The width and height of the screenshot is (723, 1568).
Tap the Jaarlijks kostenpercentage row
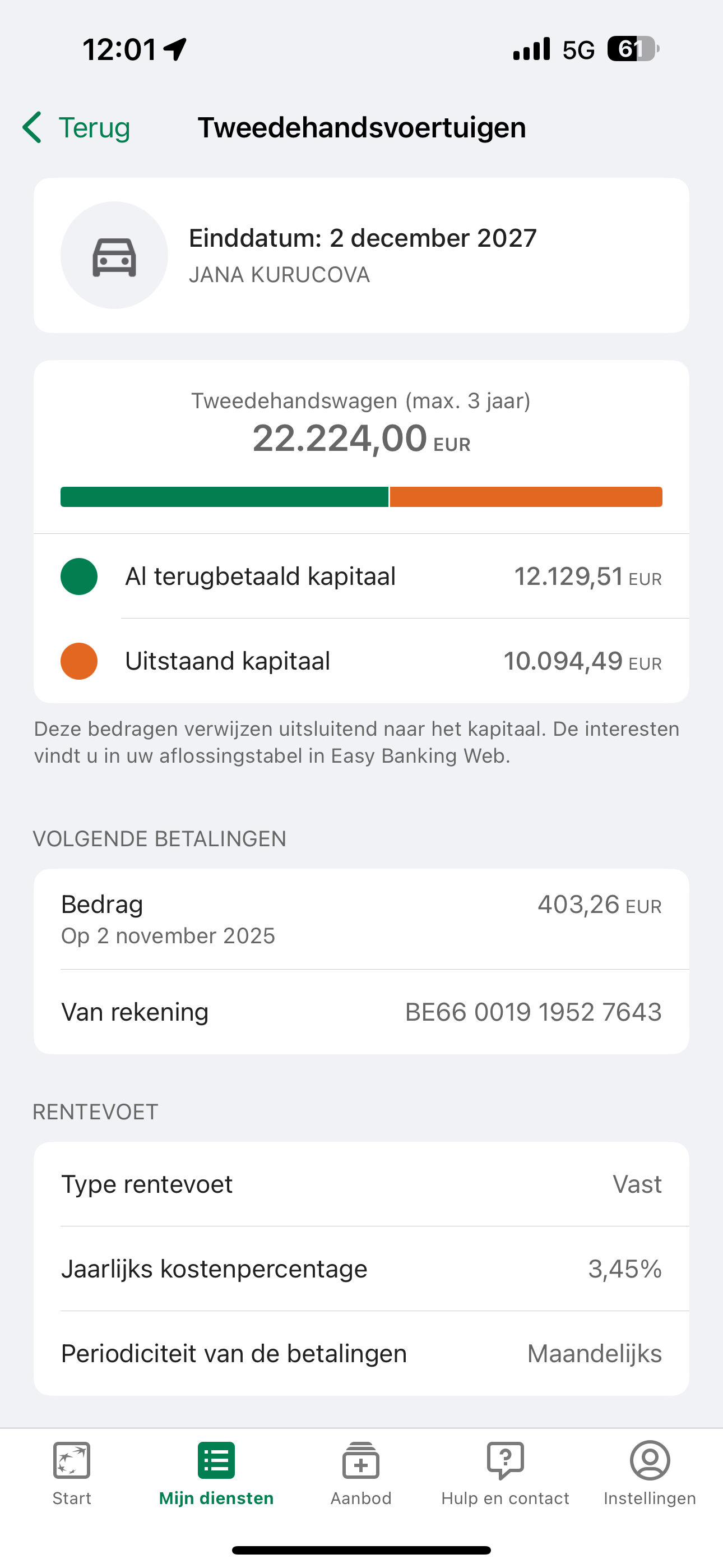point(361,1269)
